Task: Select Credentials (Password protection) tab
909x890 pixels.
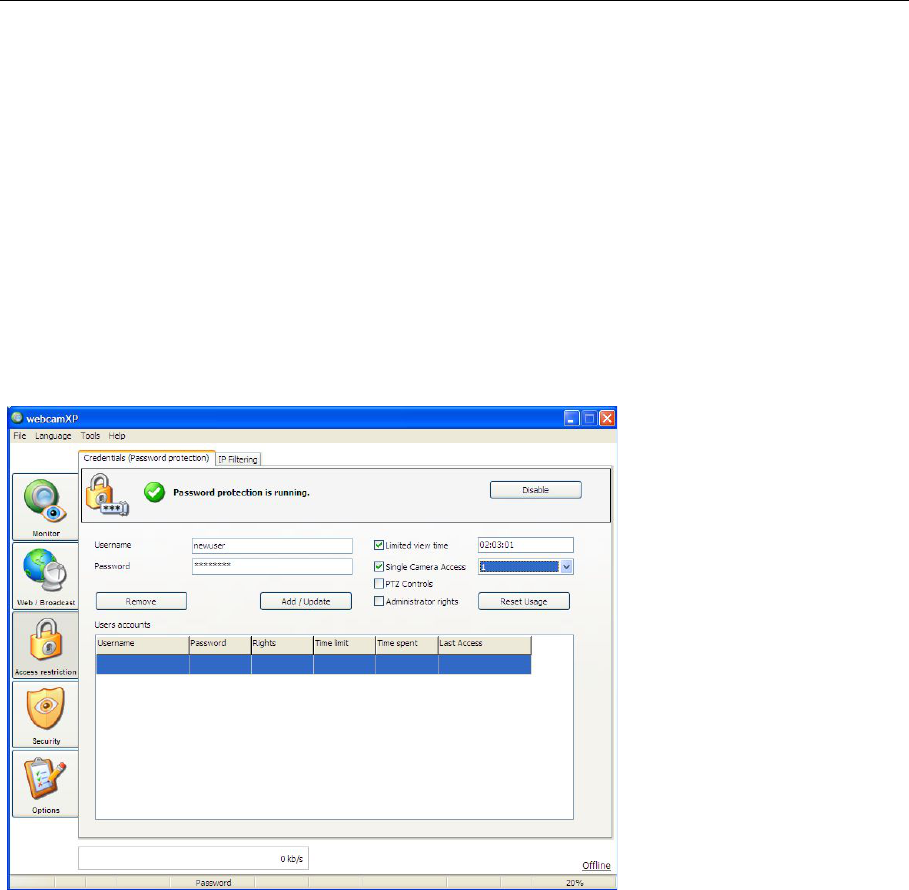Action: [x=146, y=458]
